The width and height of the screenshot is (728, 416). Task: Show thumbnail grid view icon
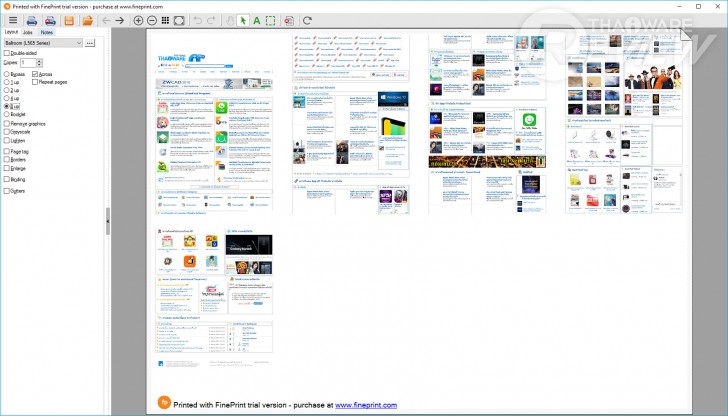pos(165,20)
